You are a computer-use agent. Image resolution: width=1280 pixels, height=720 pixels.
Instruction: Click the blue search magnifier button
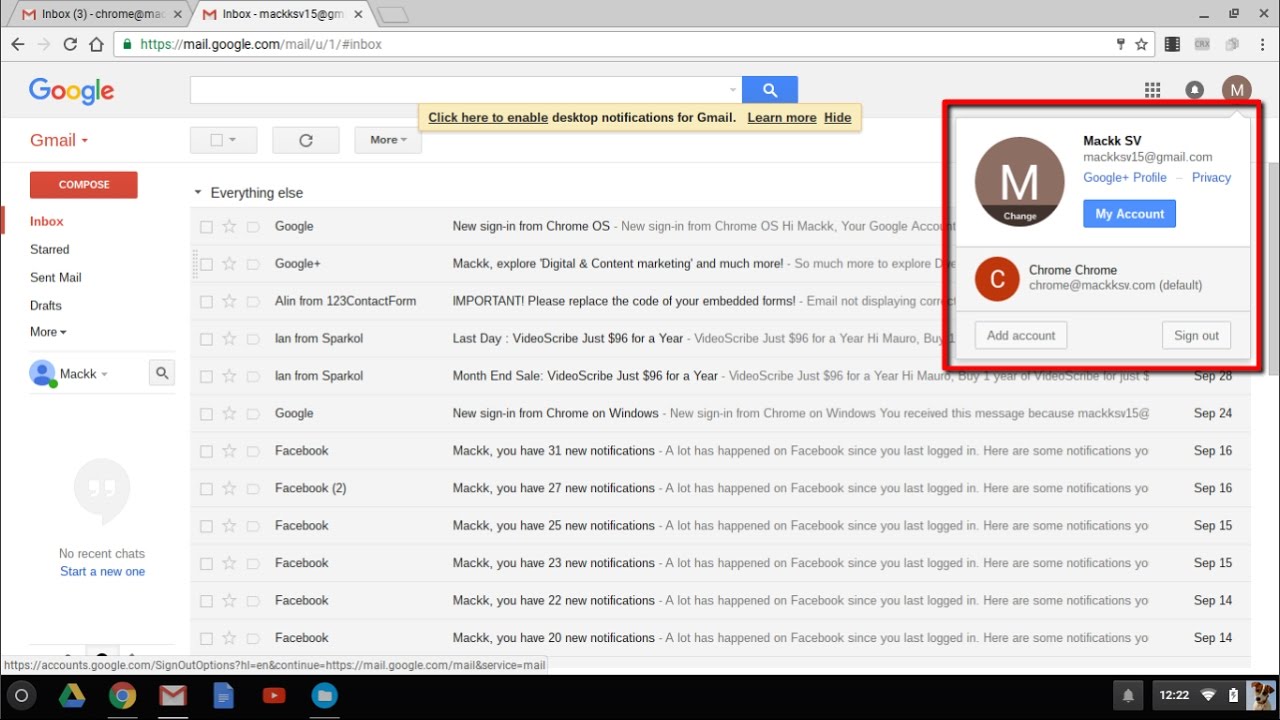tap(770, 90)
